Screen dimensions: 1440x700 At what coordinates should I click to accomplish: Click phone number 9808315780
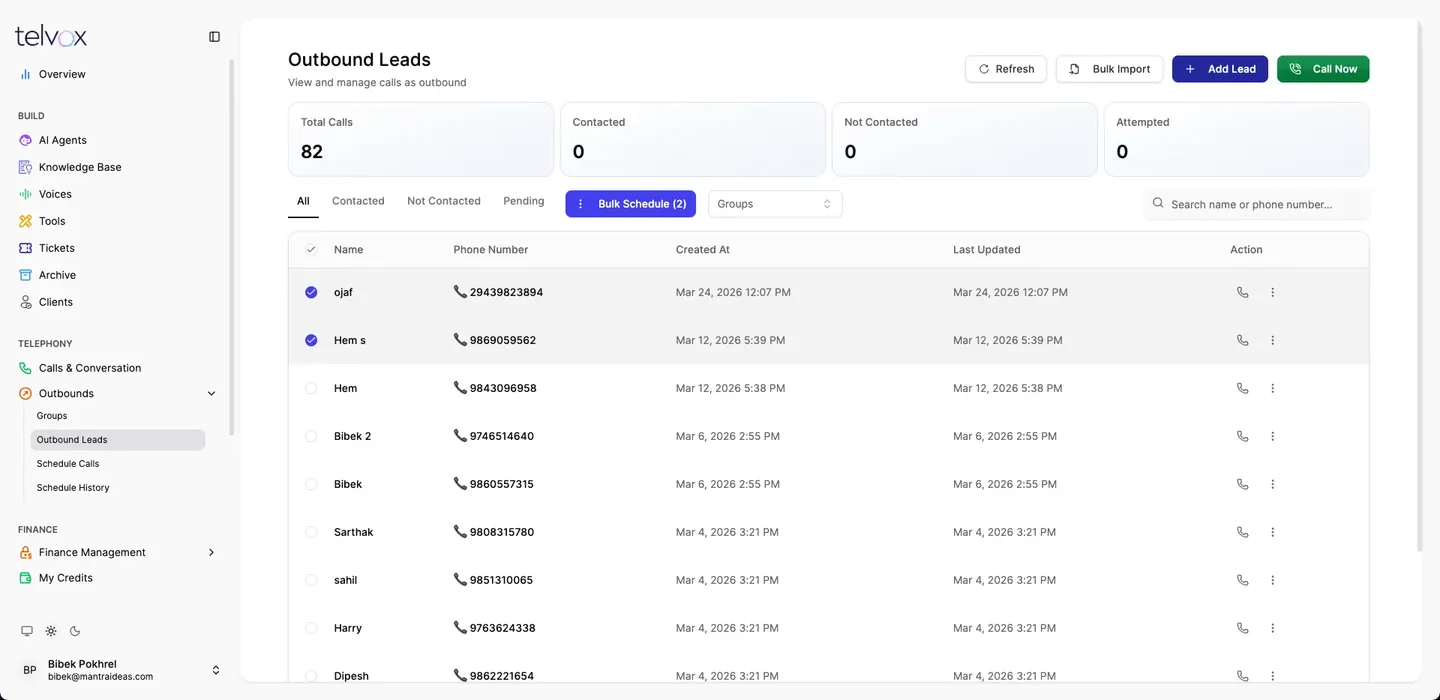(501, 532)
